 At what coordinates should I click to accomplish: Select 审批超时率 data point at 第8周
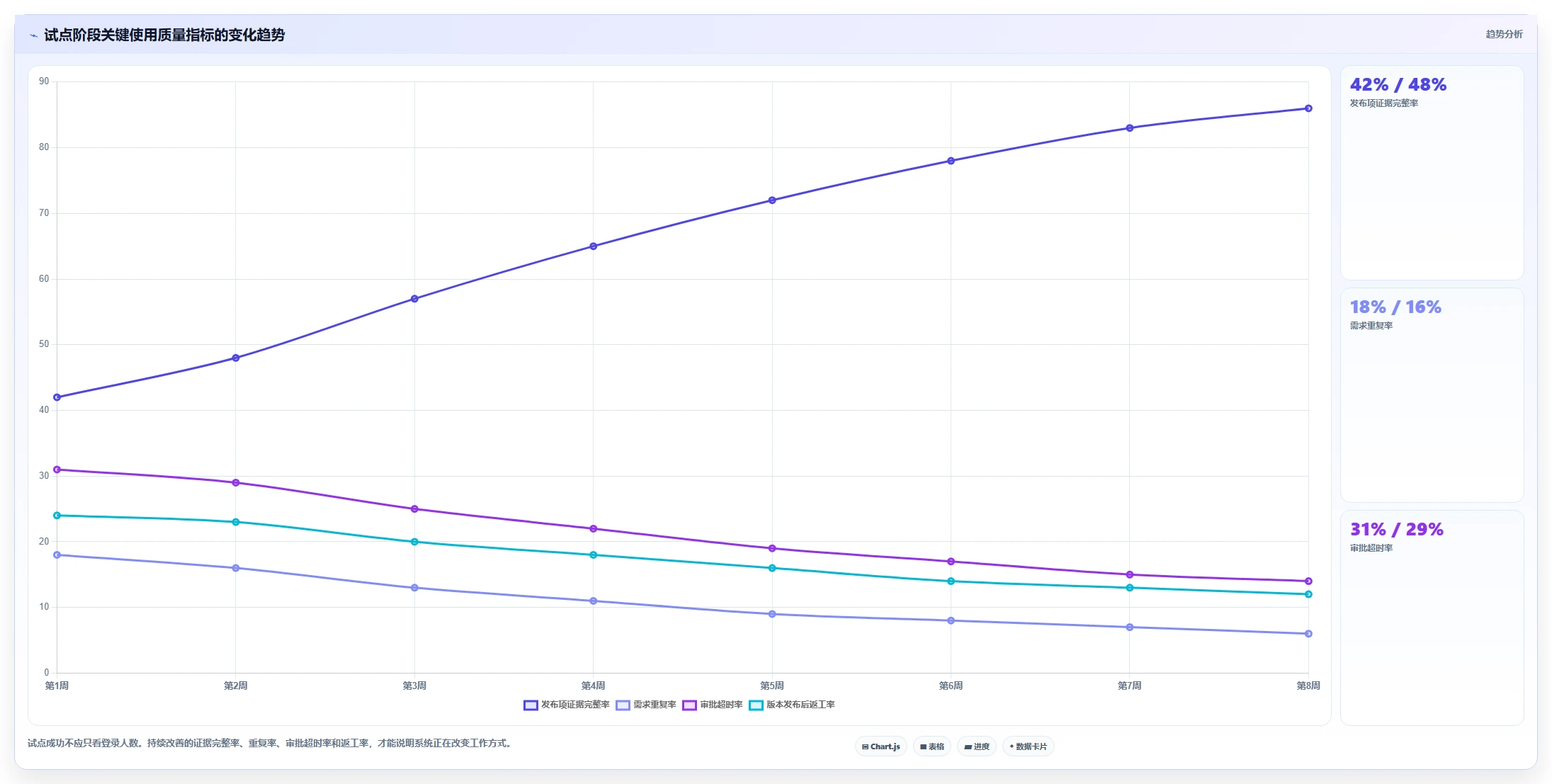tap(1308, 581)
